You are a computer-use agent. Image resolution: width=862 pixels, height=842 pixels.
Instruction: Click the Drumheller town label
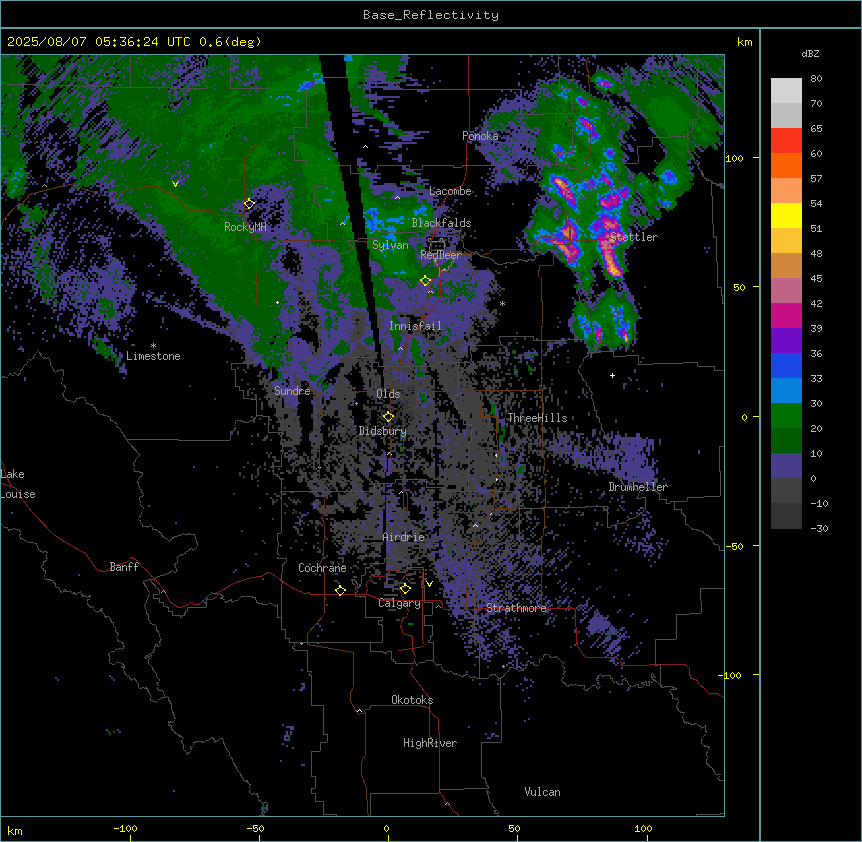638,487
